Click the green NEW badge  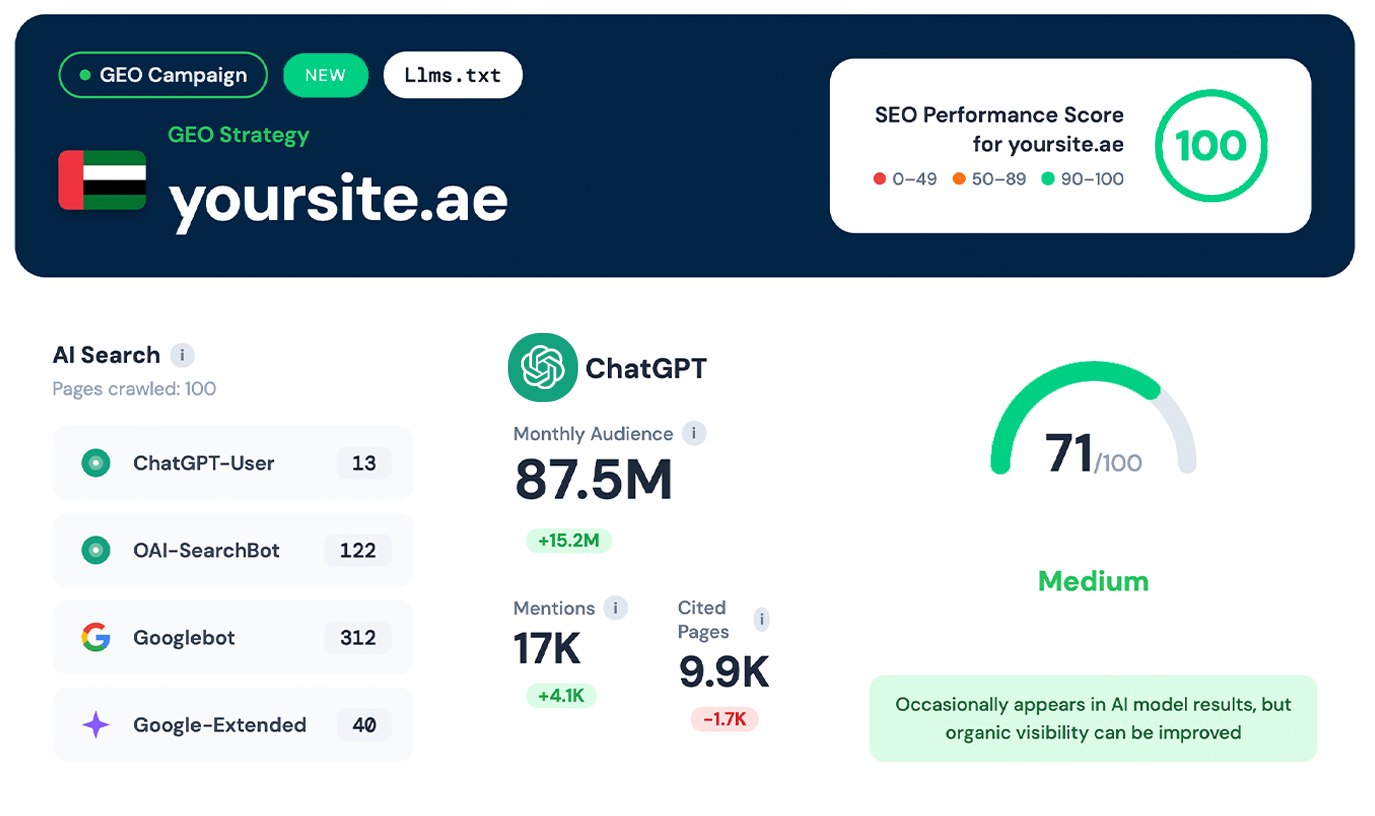(325, 75)
